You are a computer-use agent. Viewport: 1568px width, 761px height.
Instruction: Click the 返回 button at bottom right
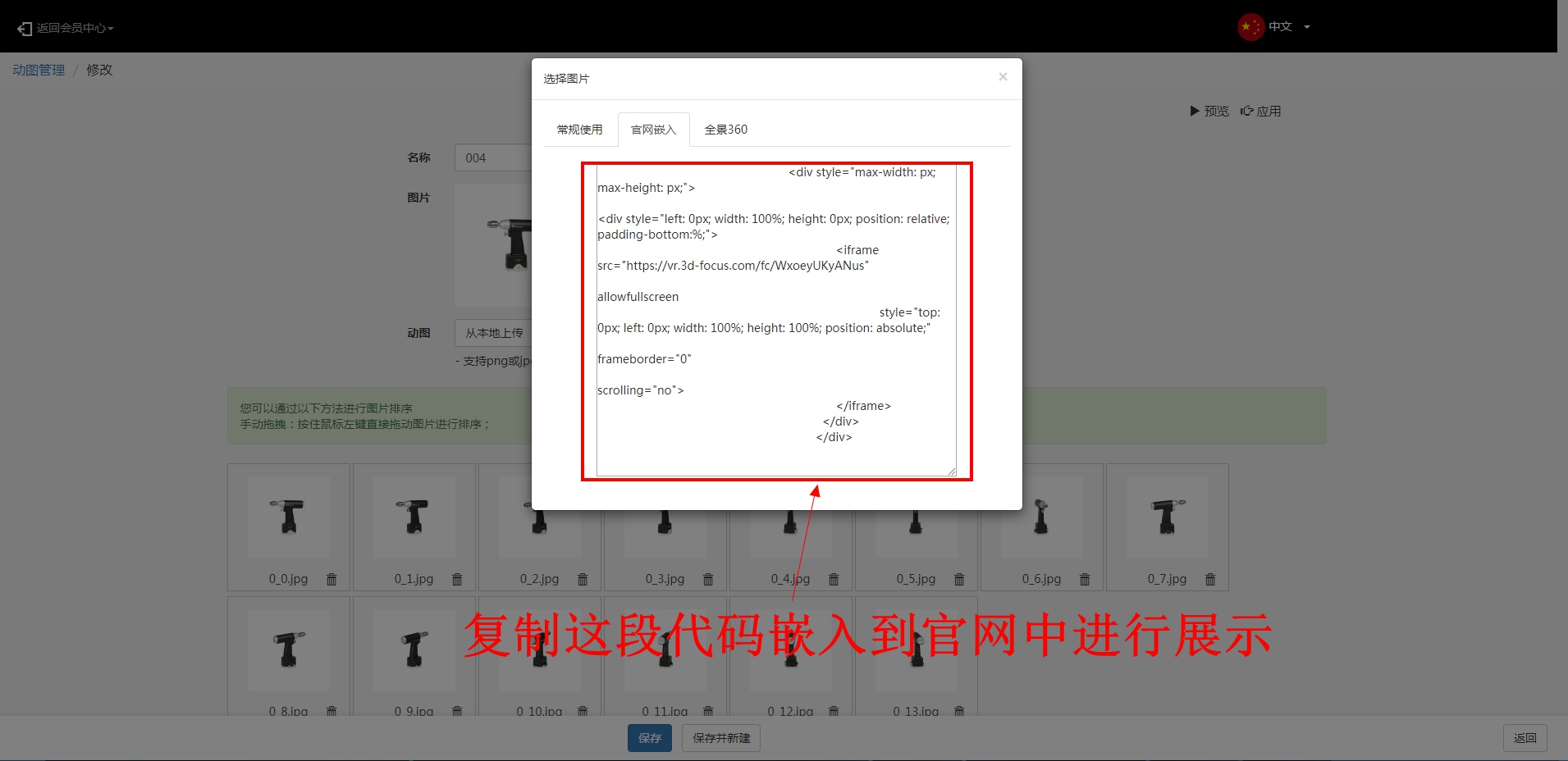coord(1525,738)
